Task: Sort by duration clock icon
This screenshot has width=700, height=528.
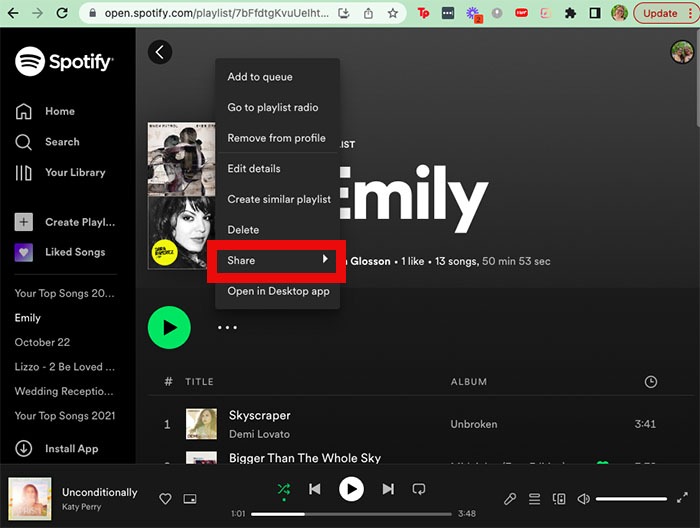Action: [x=650, y=382]
